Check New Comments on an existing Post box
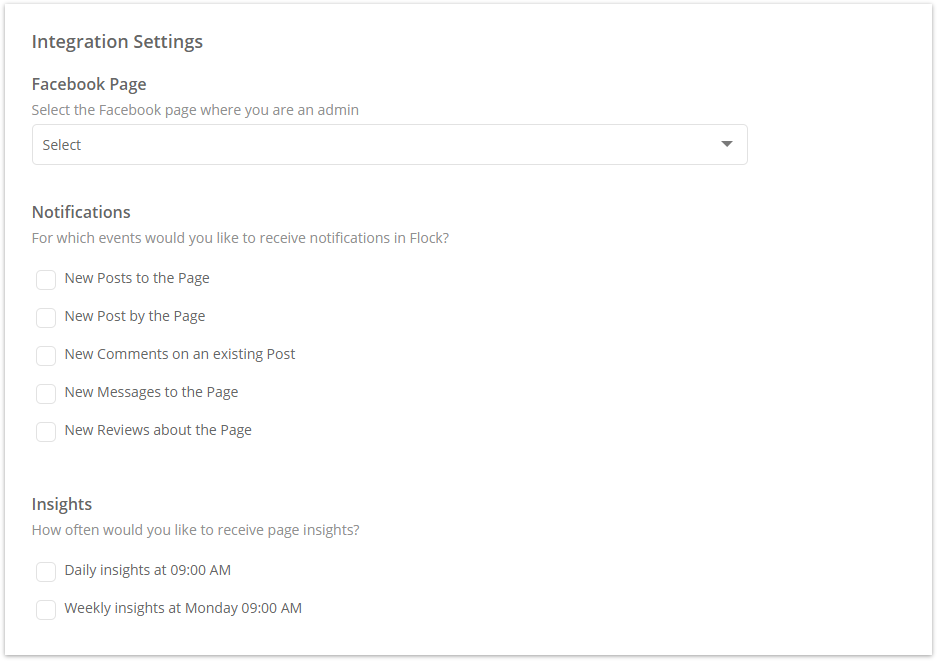 [x=46, y=356]
